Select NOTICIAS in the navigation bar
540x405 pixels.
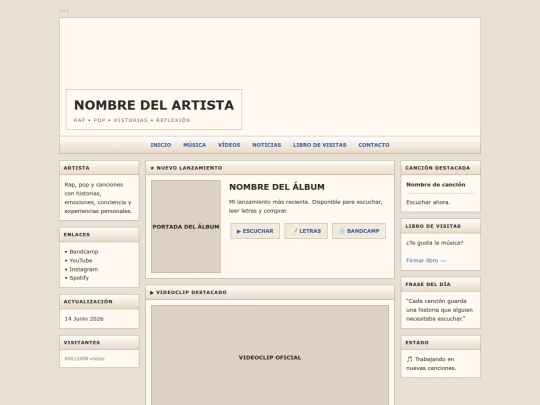267,145
